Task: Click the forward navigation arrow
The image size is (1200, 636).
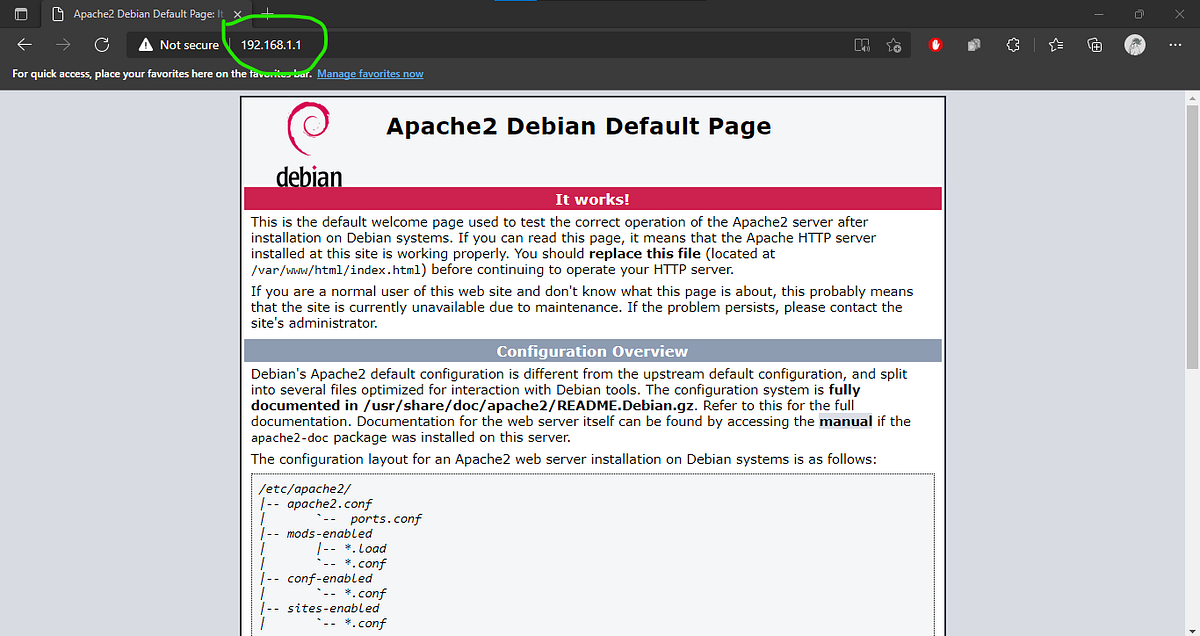Action: [62, 44]
